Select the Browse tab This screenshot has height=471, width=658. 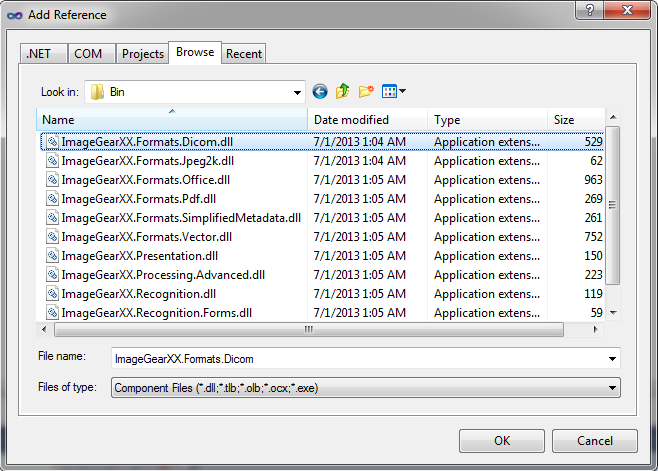[x=195, y=52]
